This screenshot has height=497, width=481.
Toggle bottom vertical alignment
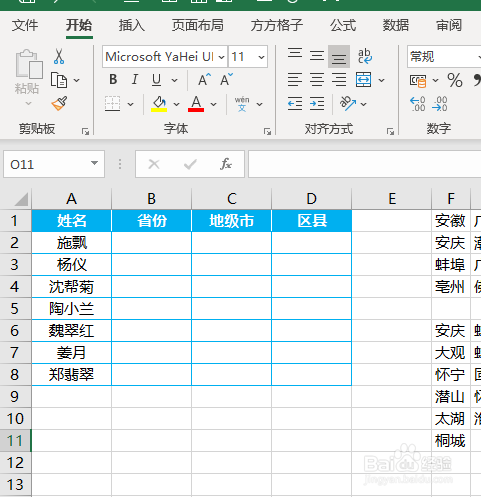339,56
